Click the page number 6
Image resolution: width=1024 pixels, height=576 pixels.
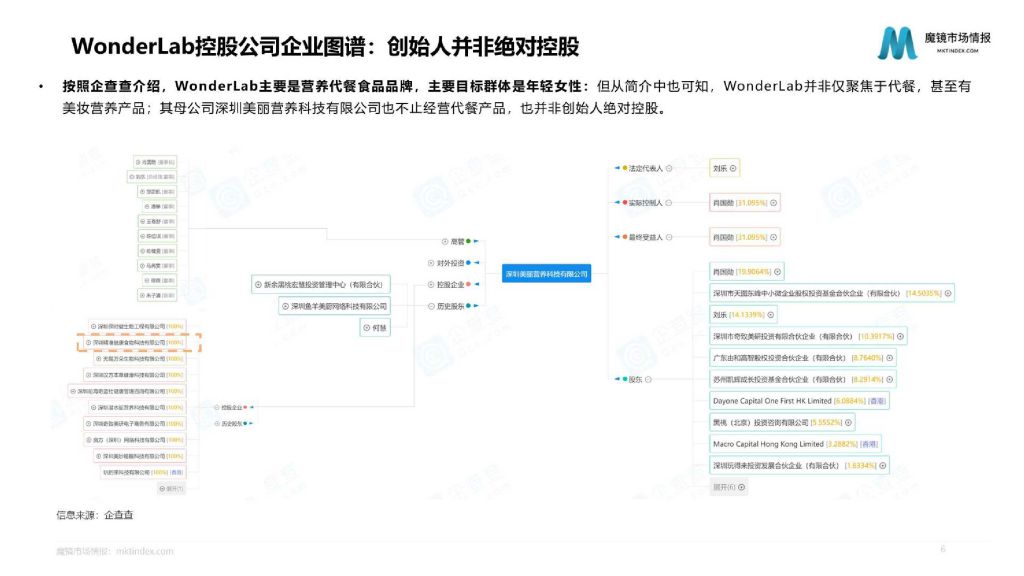click(943, 549)
